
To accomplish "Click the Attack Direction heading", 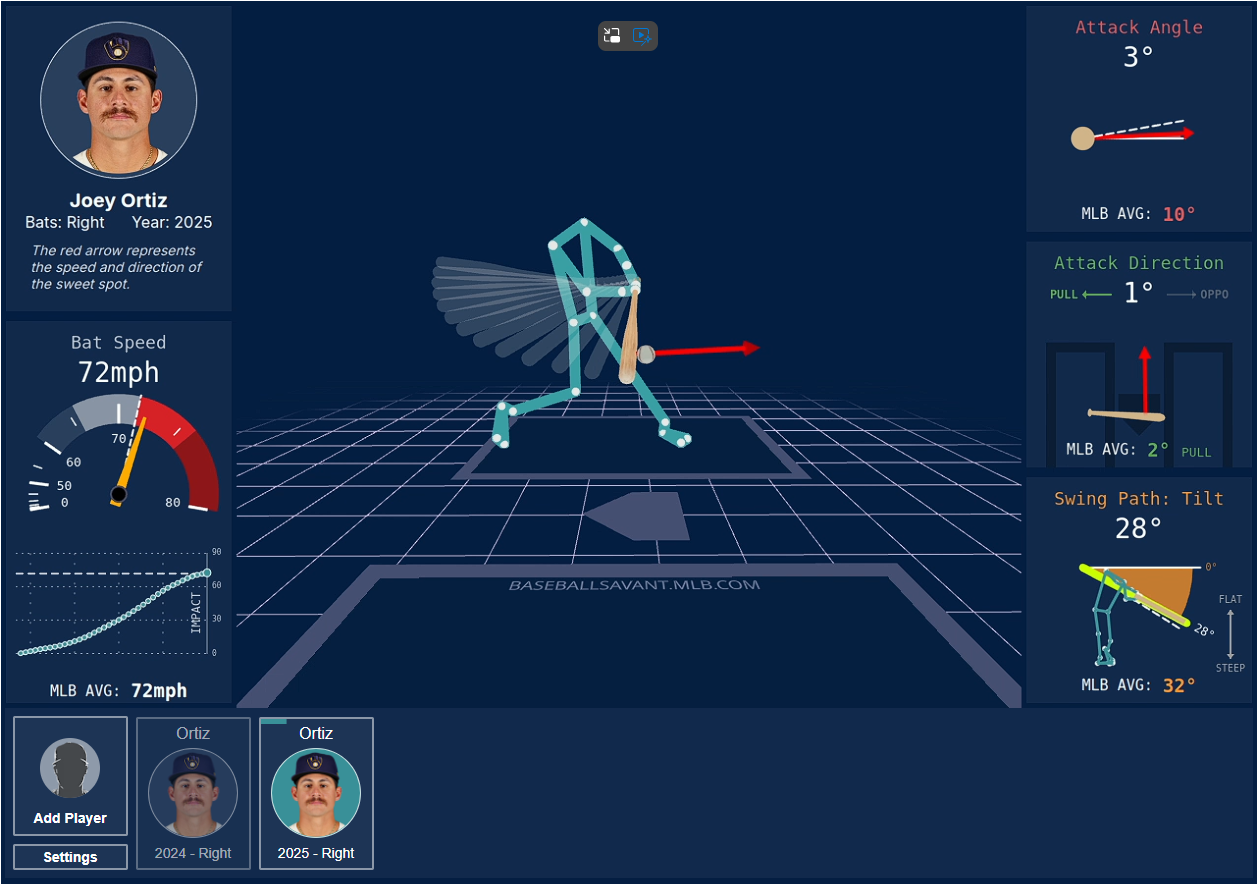I will (x=1138, y=263).
